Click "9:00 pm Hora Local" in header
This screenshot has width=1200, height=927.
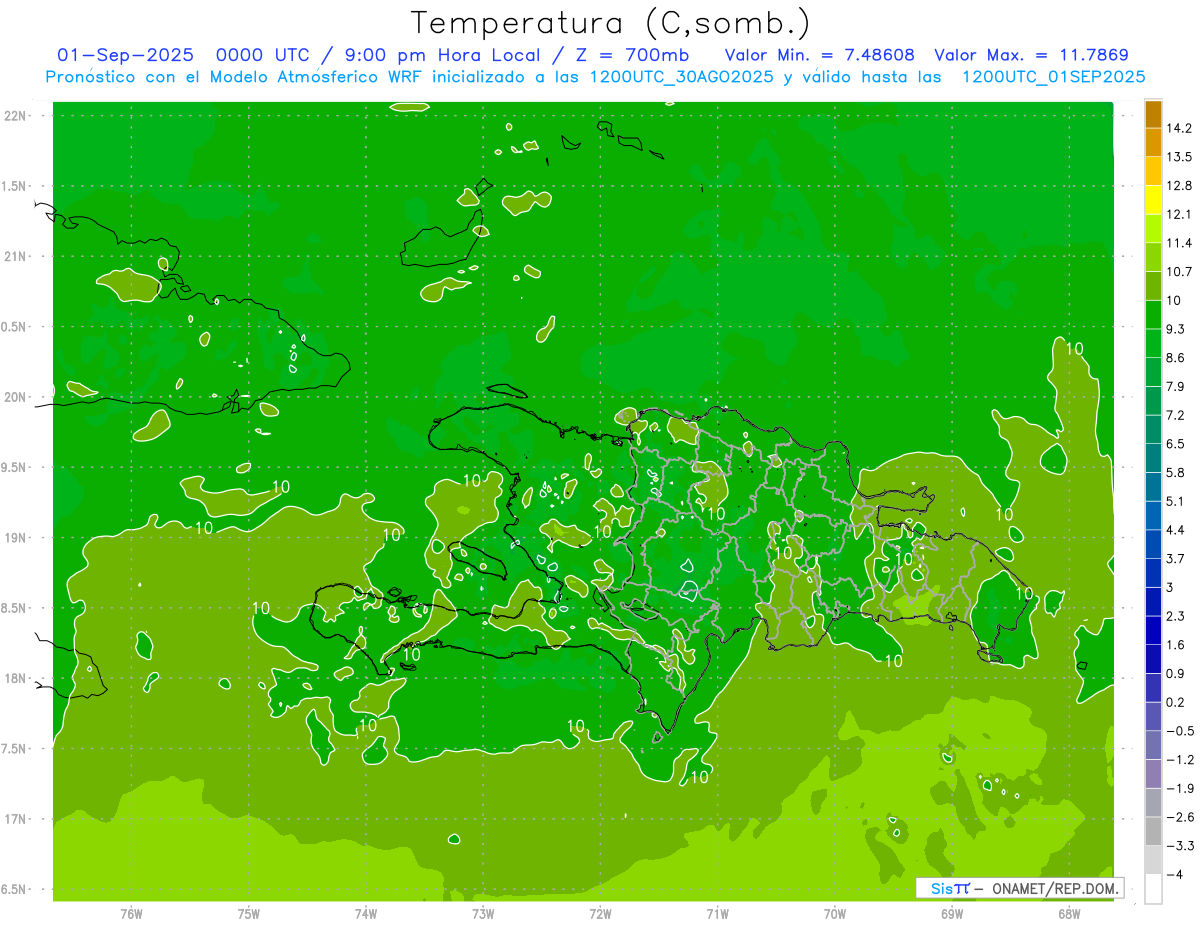point(443,55)
